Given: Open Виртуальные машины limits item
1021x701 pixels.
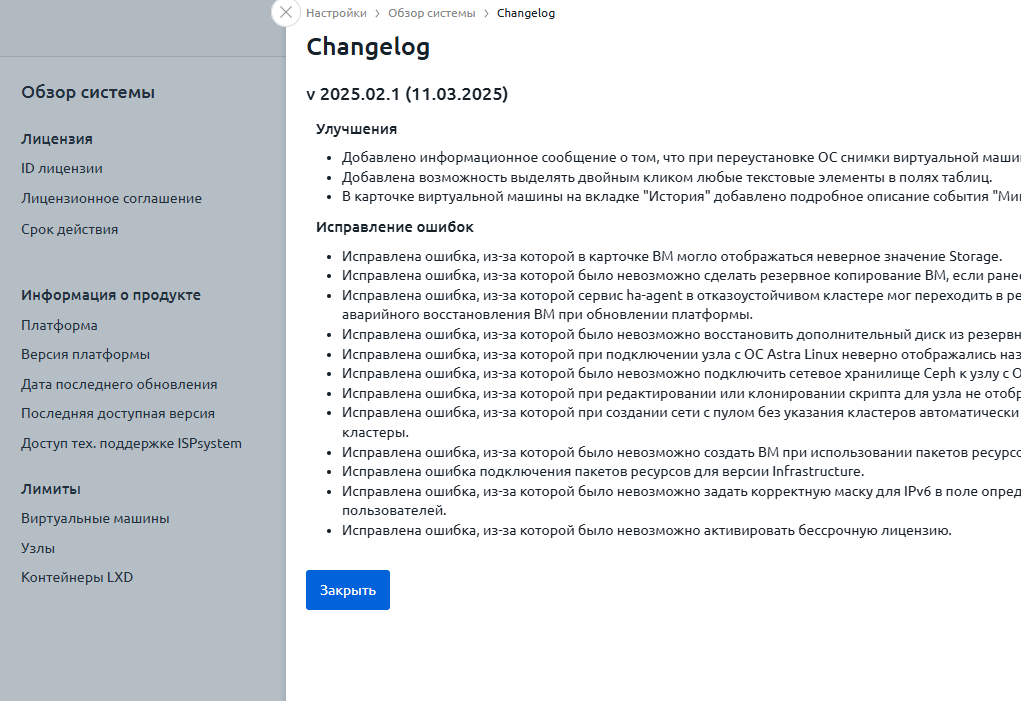Looking at the screenshot, I should click(95, 519).
